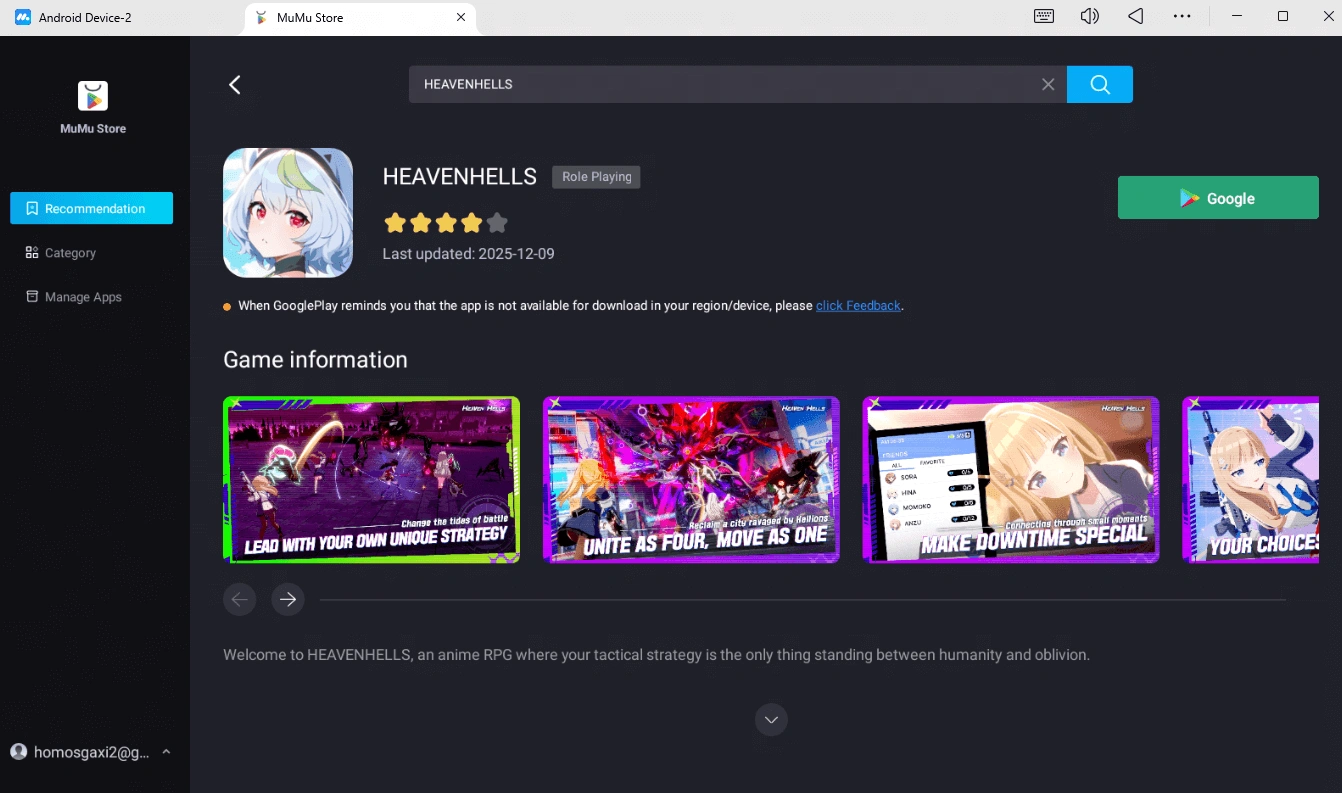Select Category in the sidebar menu
The height and width of the screenshot is (793, 1342).
(70, 252)
